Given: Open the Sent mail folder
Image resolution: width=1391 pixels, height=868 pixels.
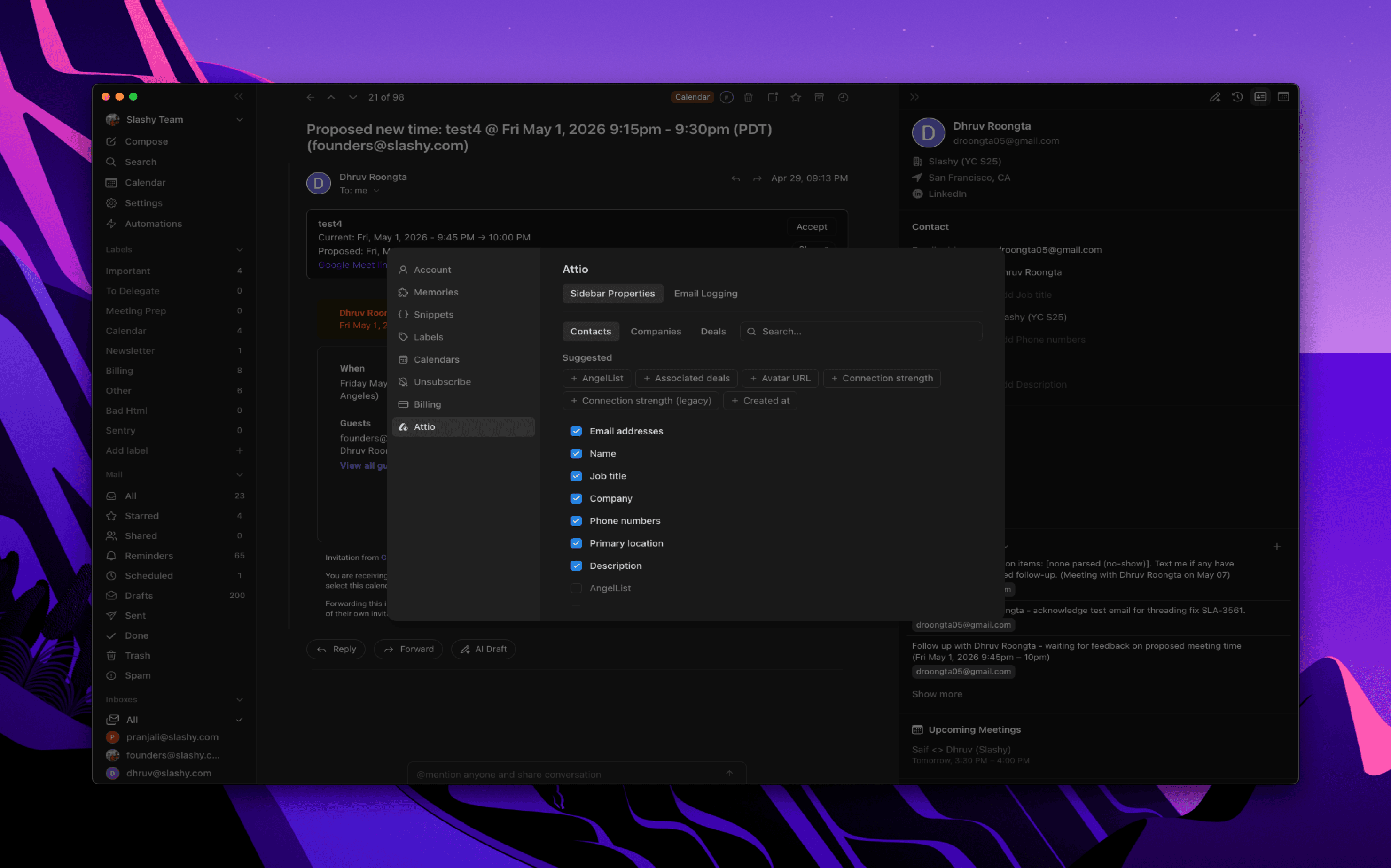Looking at the screenshot, I should [x=135, y=615].
